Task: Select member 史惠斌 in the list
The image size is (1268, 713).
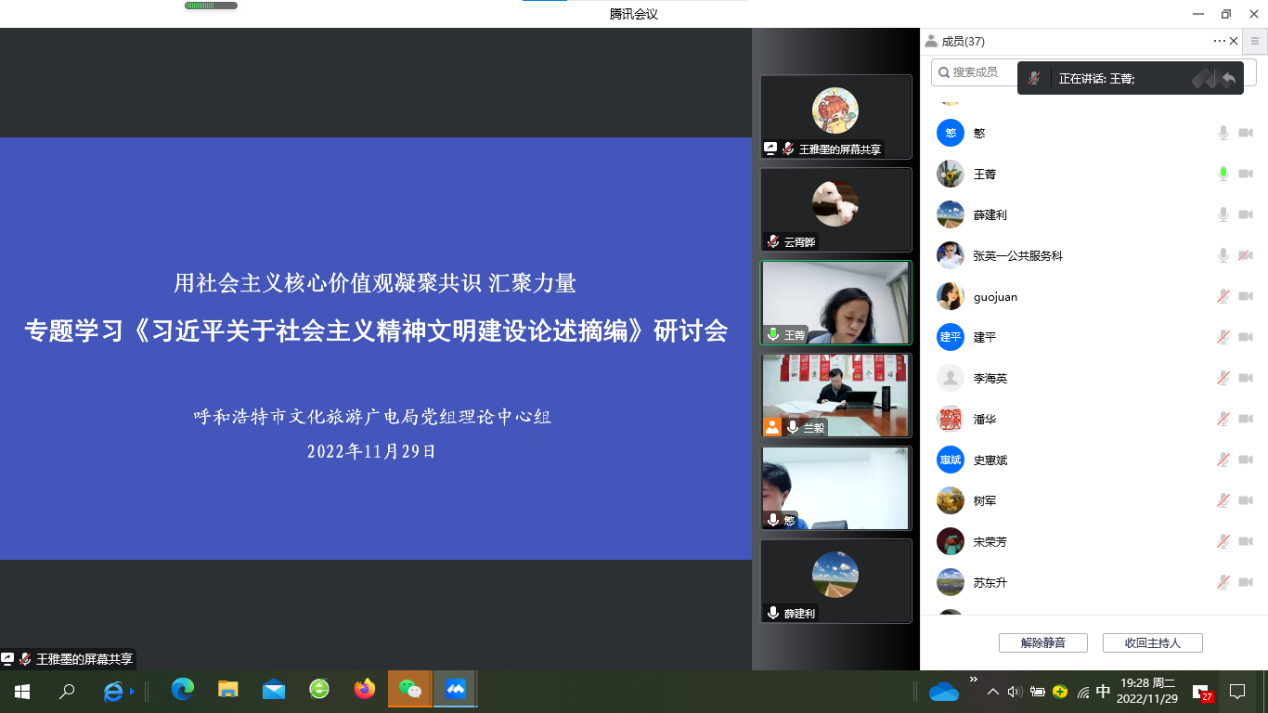Action: (x=990, y=461)
